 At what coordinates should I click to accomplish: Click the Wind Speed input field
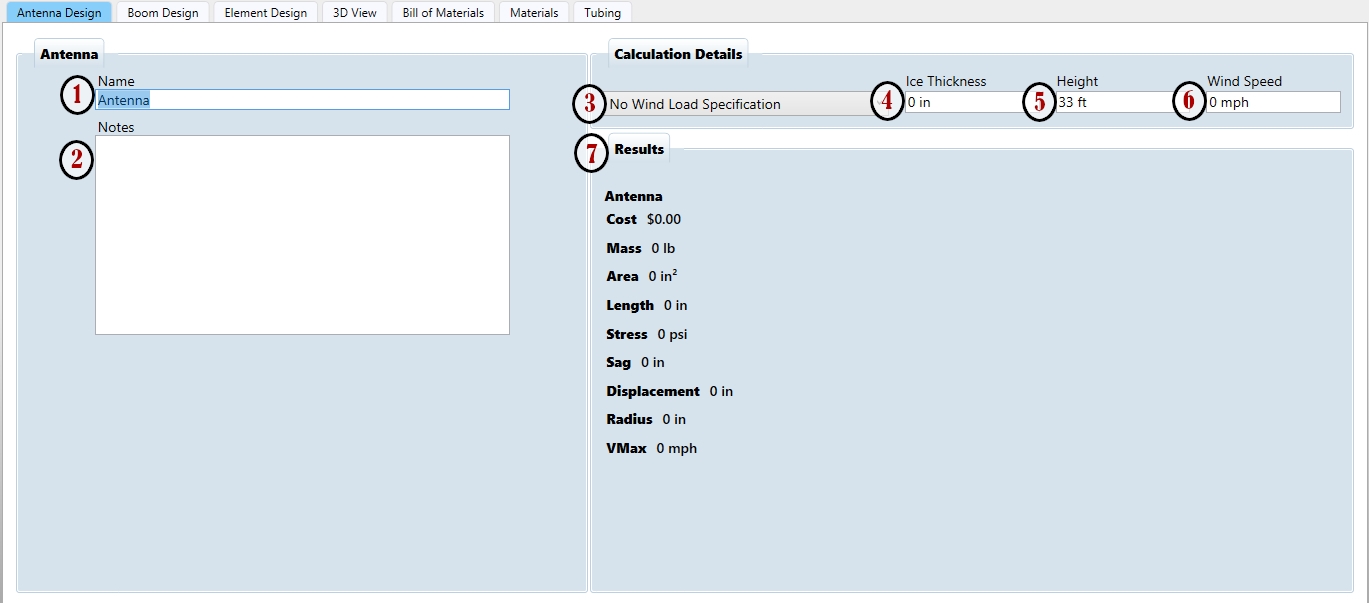(x=1272, y=102)
